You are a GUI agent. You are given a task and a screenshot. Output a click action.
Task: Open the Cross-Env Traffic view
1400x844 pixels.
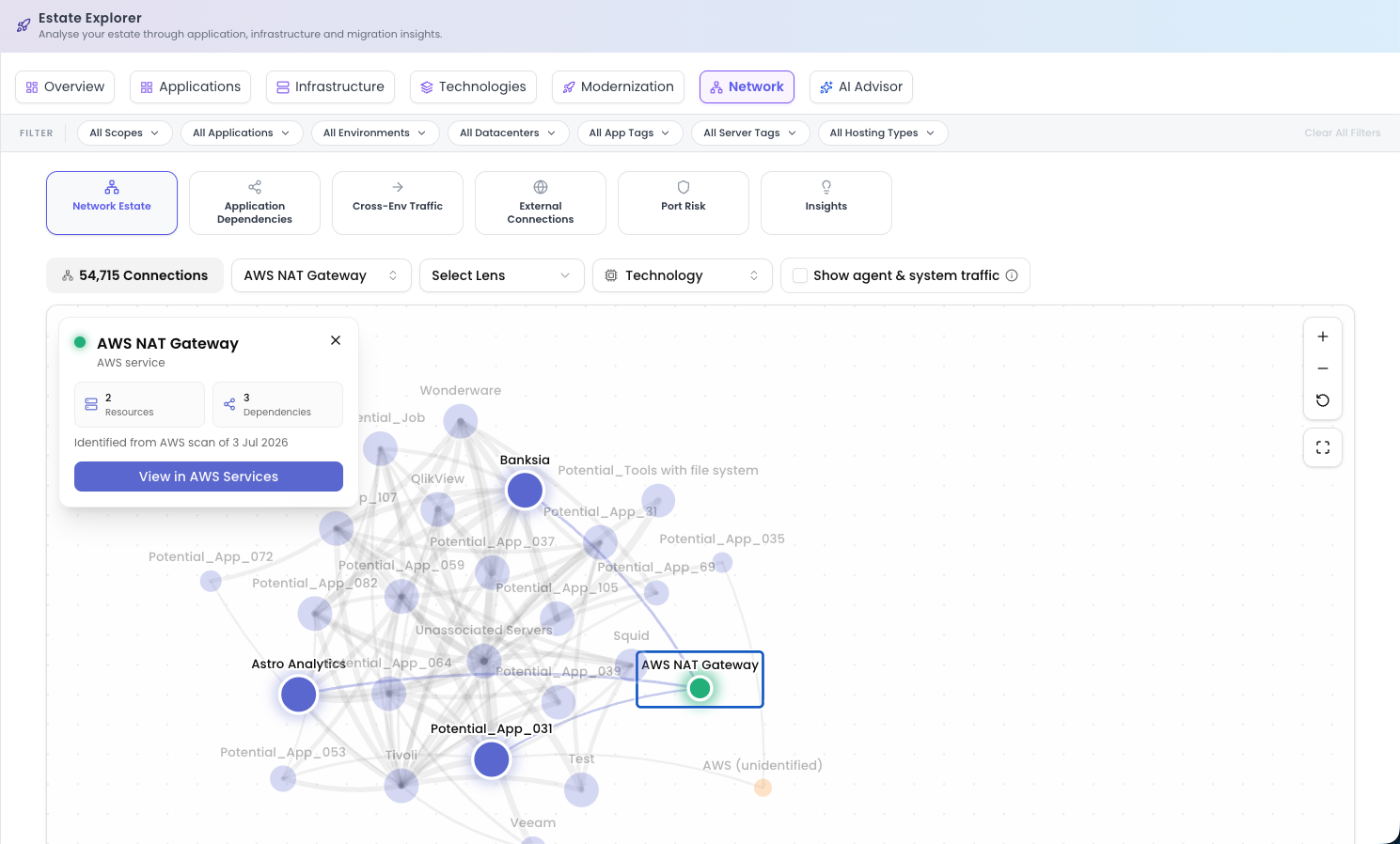[x=398, y=203]
